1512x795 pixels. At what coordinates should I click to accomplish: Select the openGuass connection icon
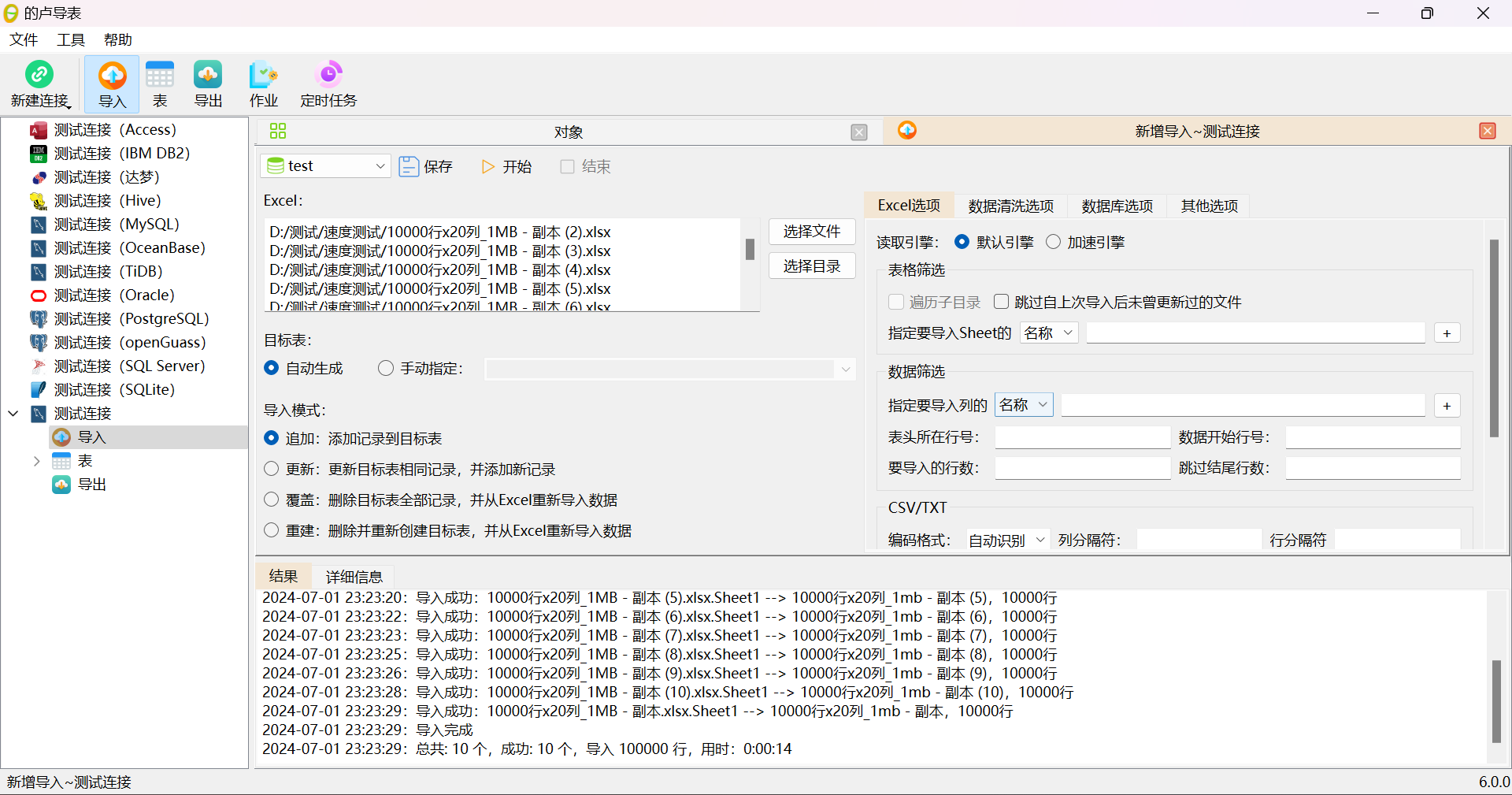tap(39, 343)
